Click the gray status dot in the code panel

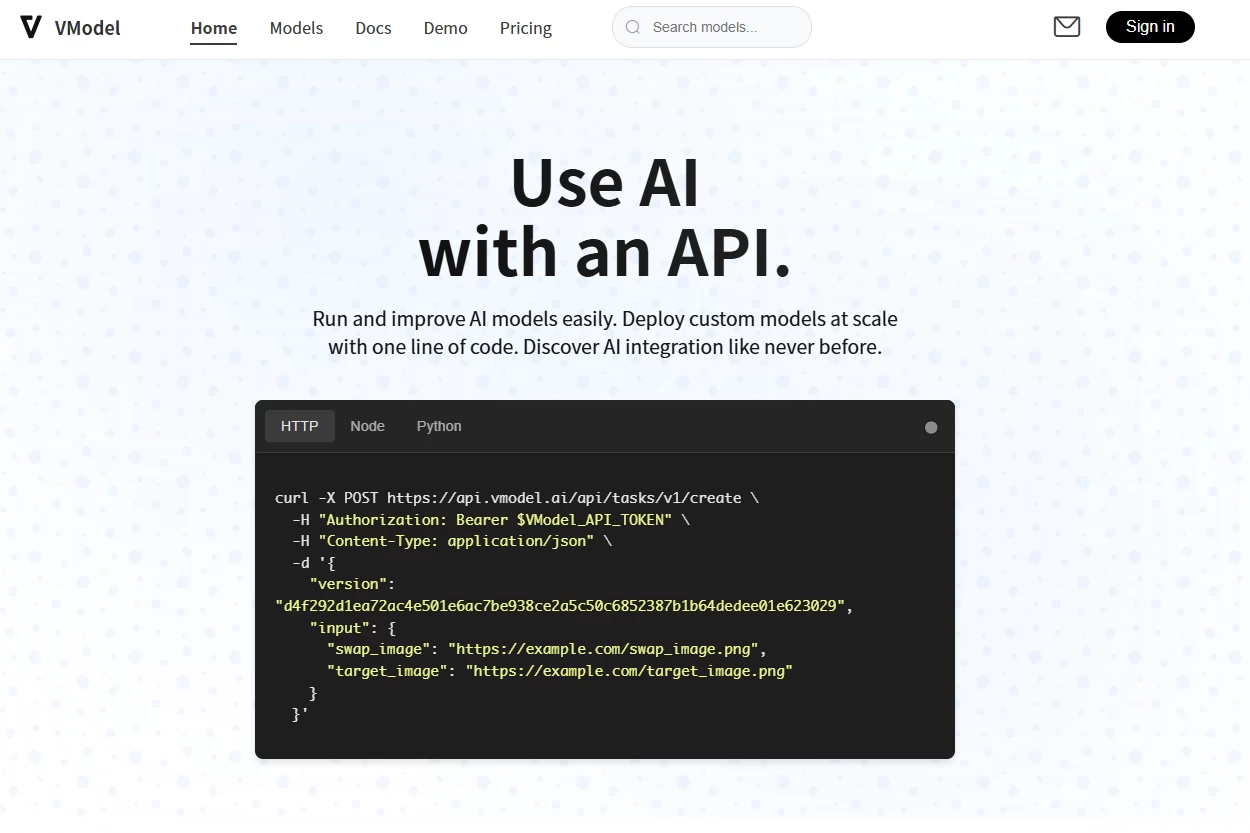click(x=931, y=427)
